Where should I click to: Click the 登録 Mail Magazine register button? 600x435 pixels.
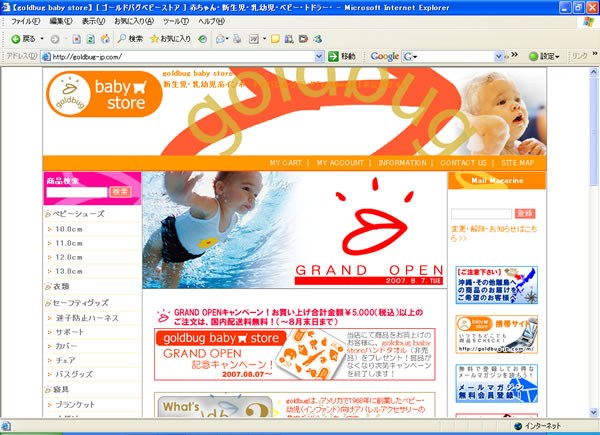click(x=525, y=213)
